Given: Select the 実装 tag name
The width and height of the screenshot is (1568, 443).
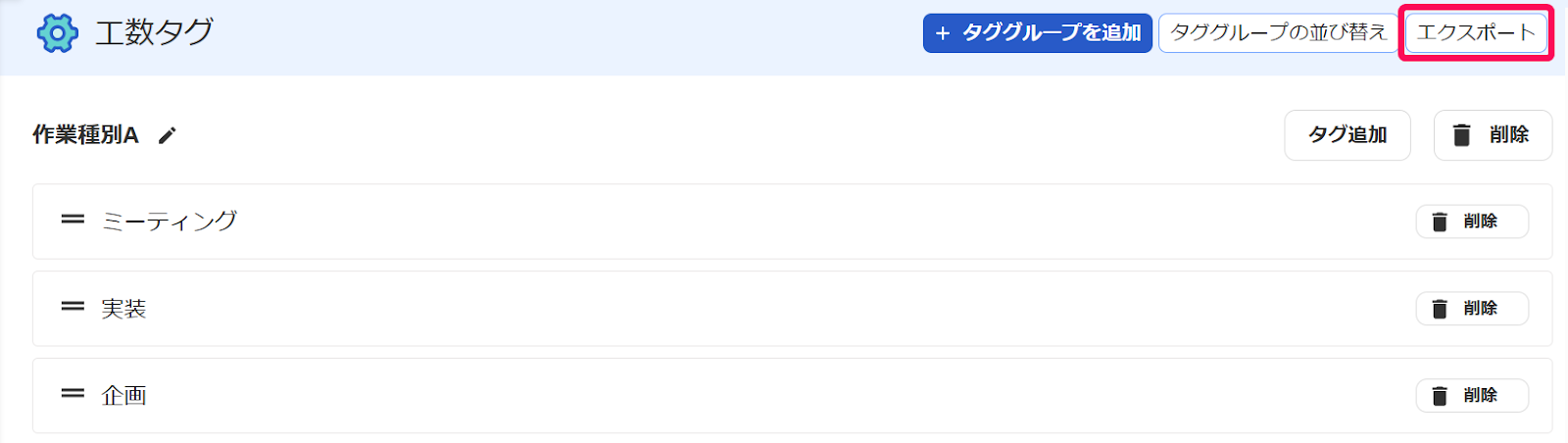Looking at the screenshot, I should pos(123,309).
